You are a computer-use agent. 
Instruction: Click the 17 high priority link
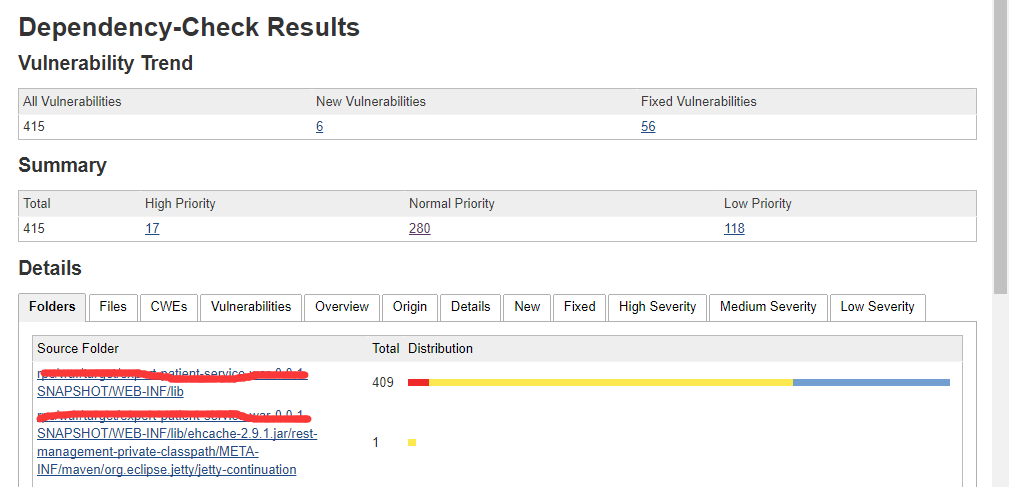(152, 228)
